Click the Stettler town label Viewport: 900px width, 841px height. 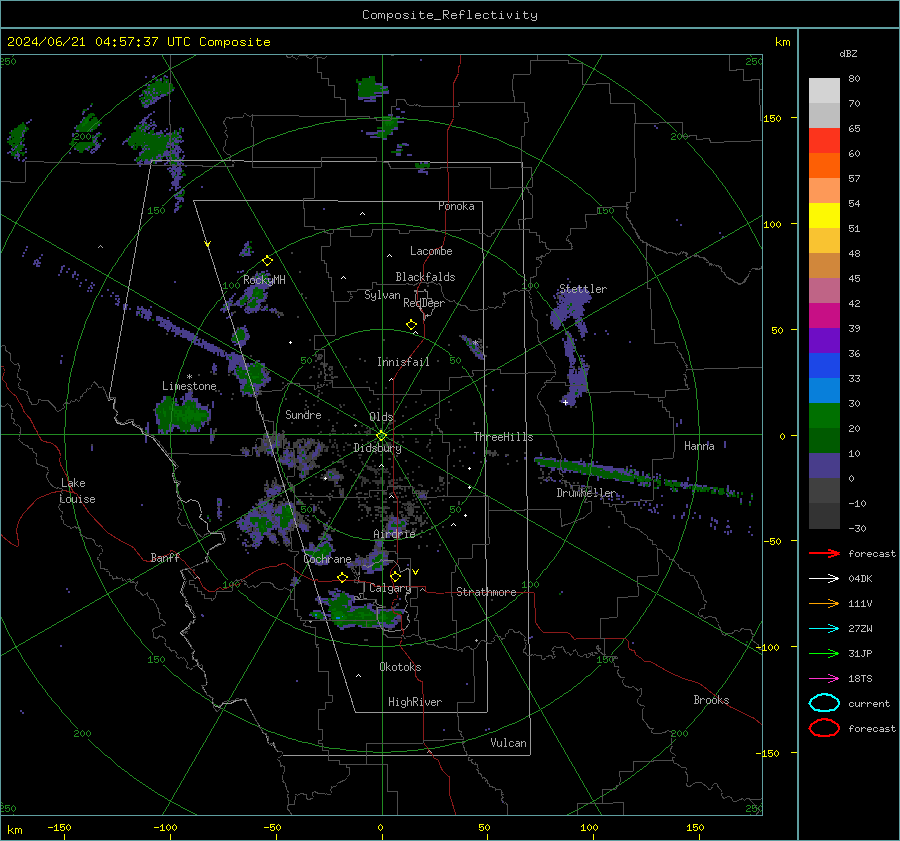(x=583, y=289)
